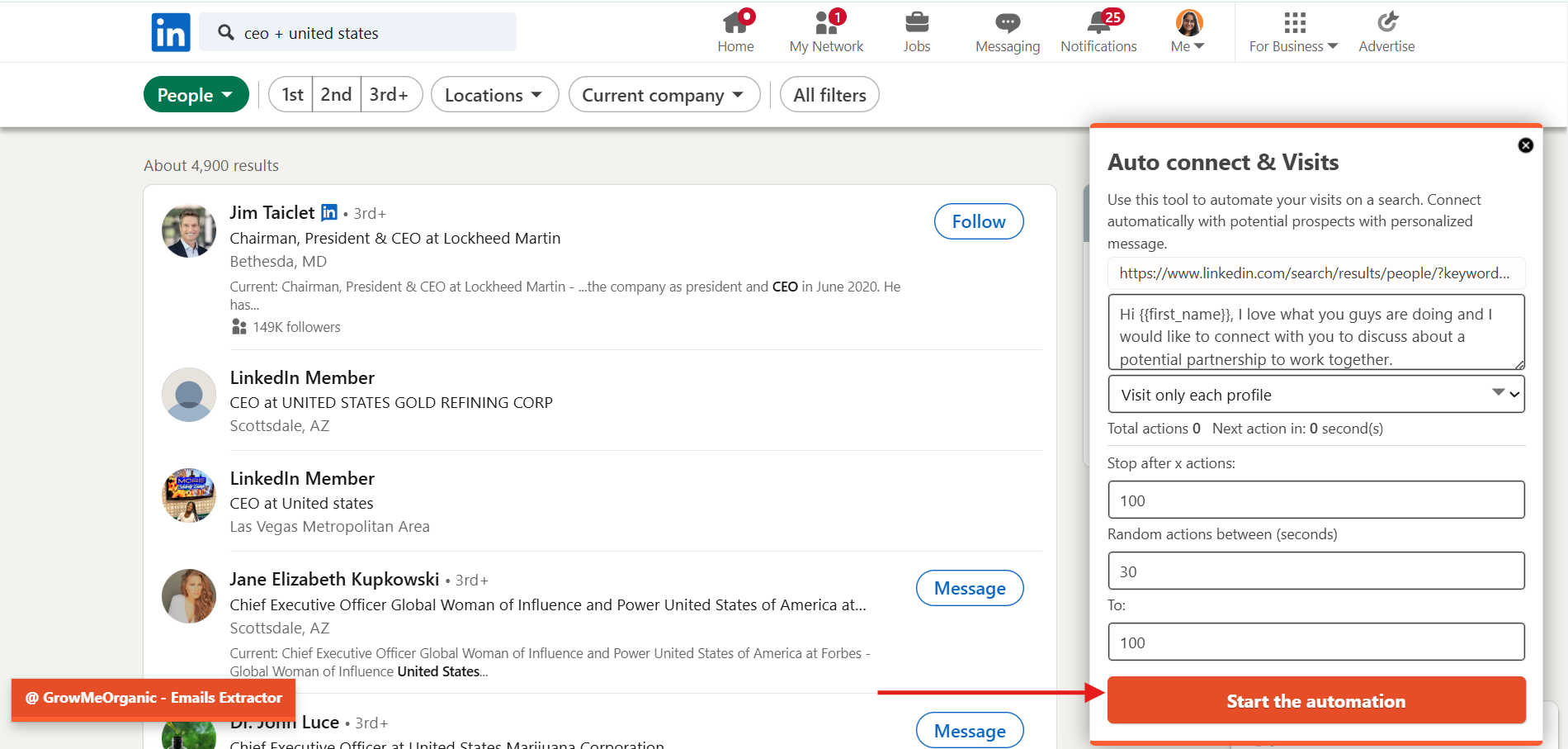The image size is (1568, 749).
Task: Click the LinkedIn badge icon beside Jim Taiclet
Action: click(329, 212)
